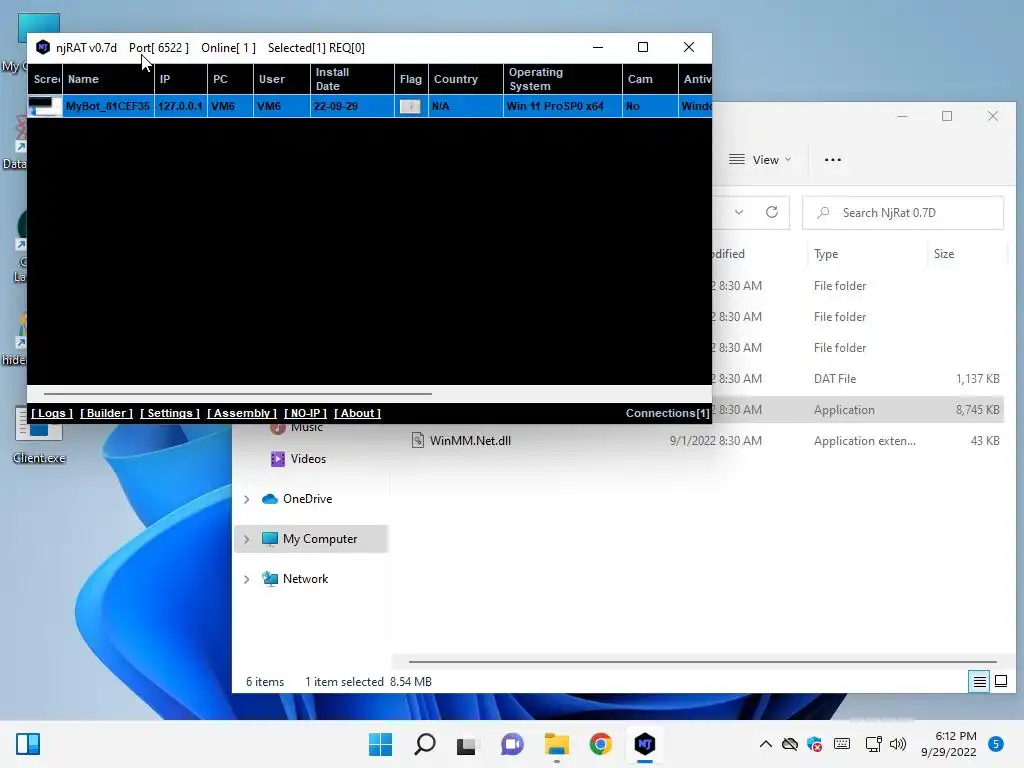The height and width of the screenshot is (768, 1024).
Task: Switch to details view layout icon
Action: 980,682
